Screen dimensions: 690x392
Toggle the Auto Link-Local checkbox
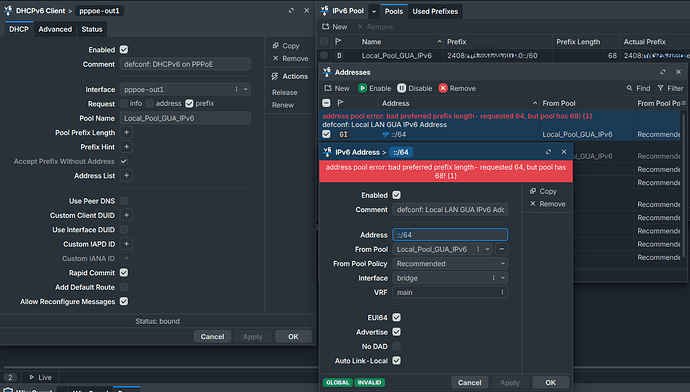coord(396,360)
